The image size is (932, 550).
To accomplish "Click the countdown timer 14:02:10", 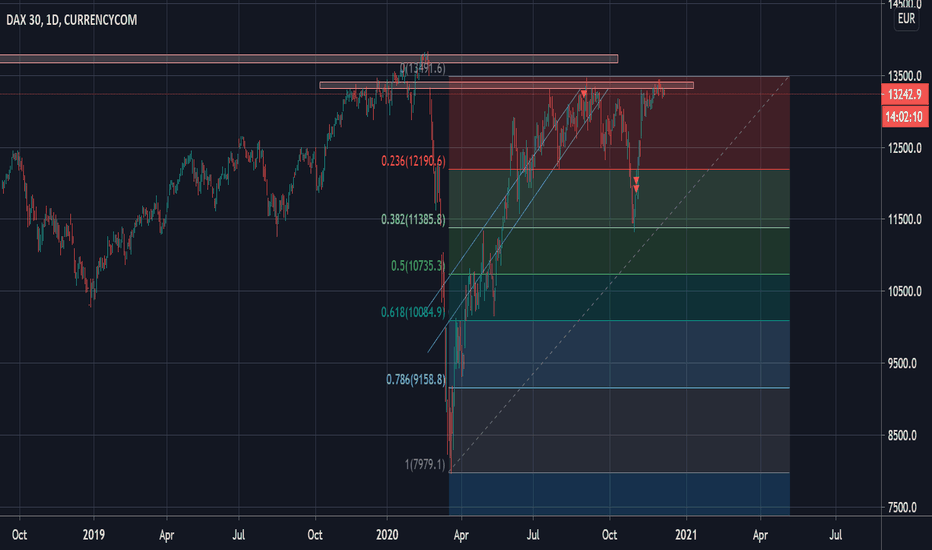I will (905, 117).
